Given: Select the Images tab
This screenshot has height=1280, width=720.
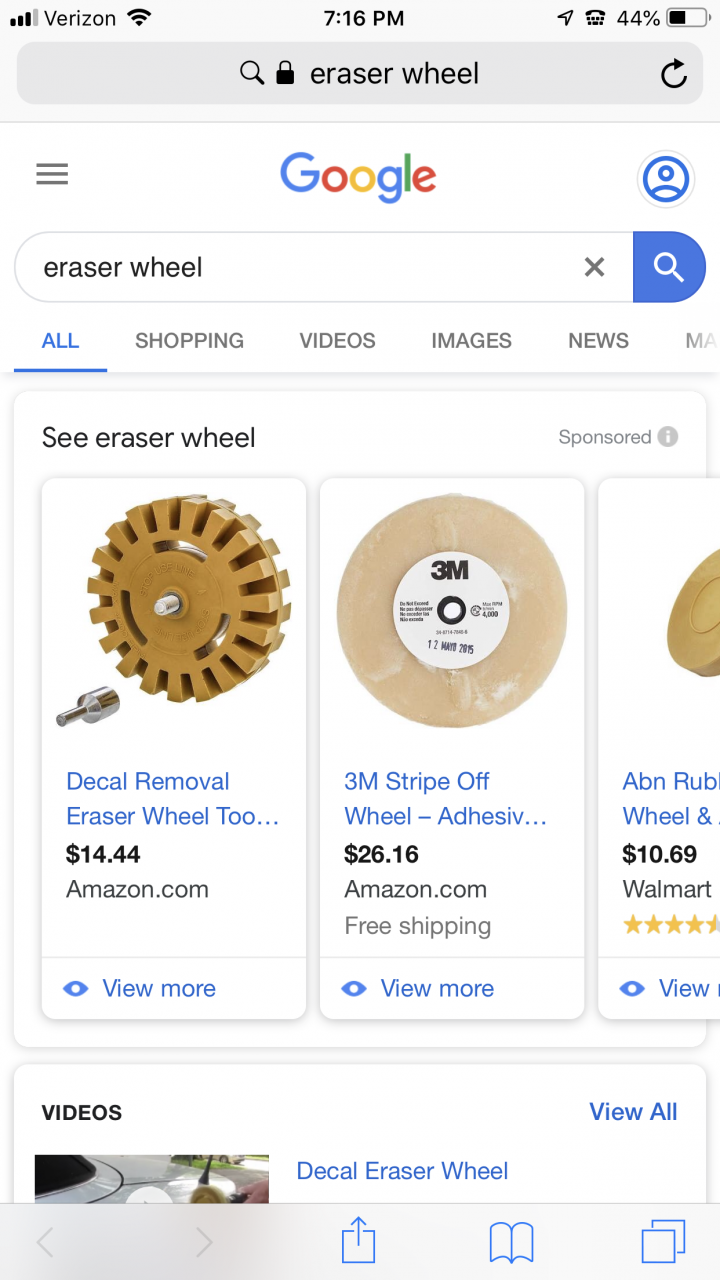Looking at the screenshot, I should [471, 341].
